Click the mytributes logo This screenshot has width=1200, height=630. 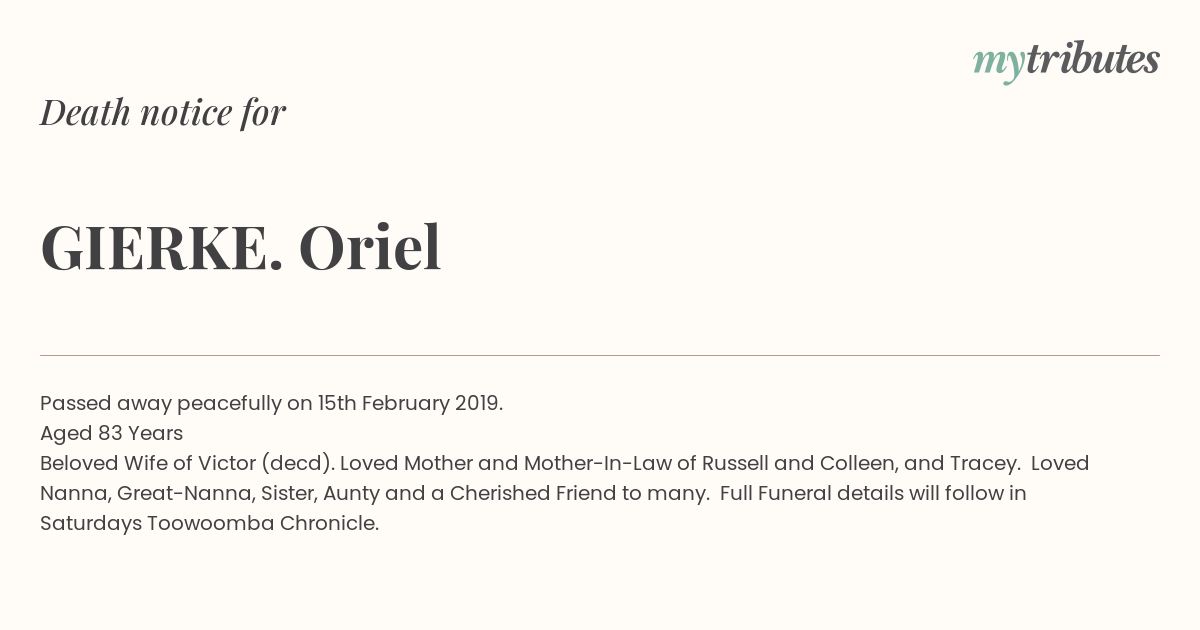(x=1066, y=61)
